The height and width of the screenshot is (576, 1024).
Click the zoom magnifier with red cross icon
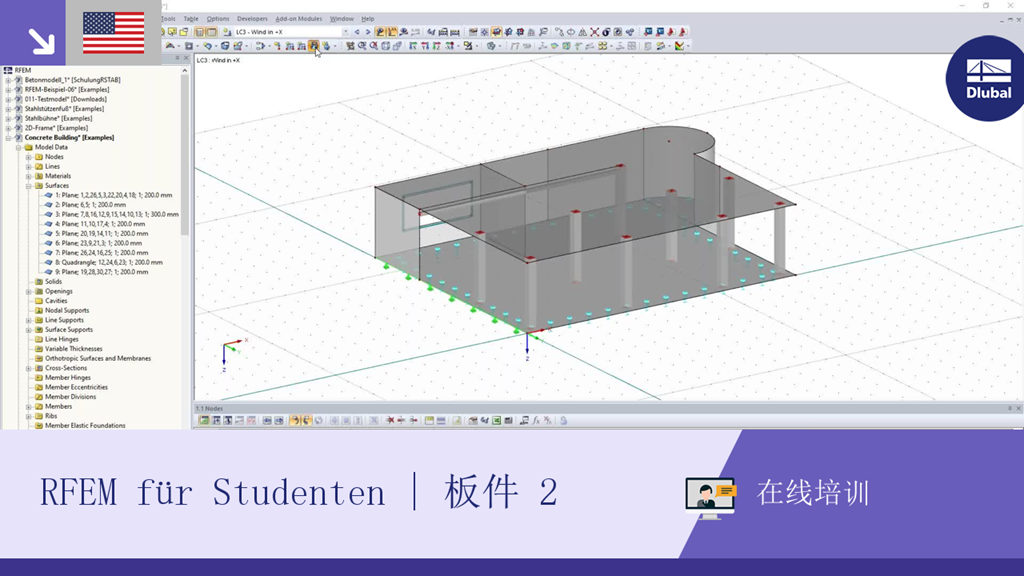coord(374,46)
